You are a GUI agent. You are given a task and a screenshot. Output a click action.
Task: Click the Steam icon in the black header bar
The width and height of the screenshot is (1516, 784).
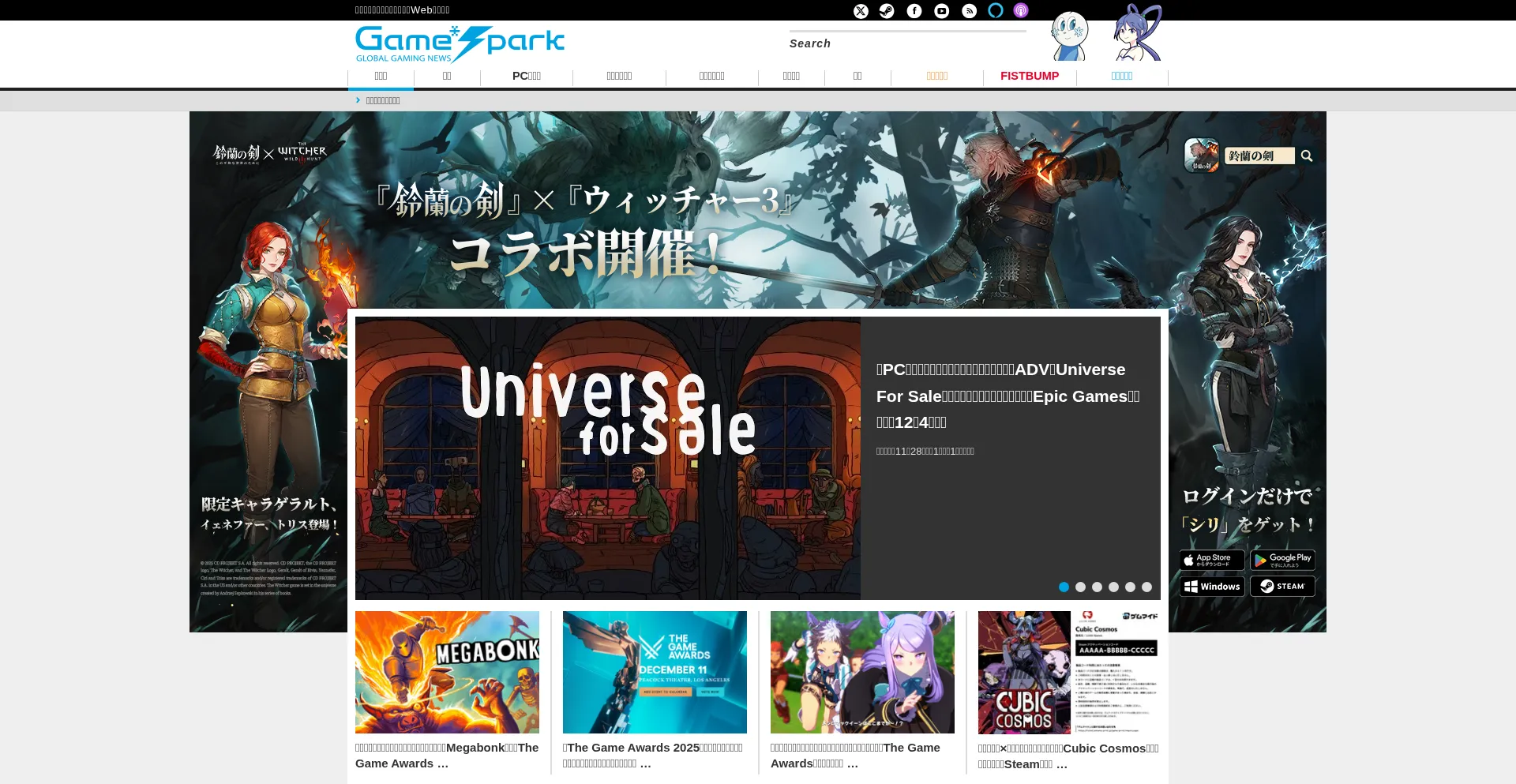pyautogui.click(x=887, y=11)
